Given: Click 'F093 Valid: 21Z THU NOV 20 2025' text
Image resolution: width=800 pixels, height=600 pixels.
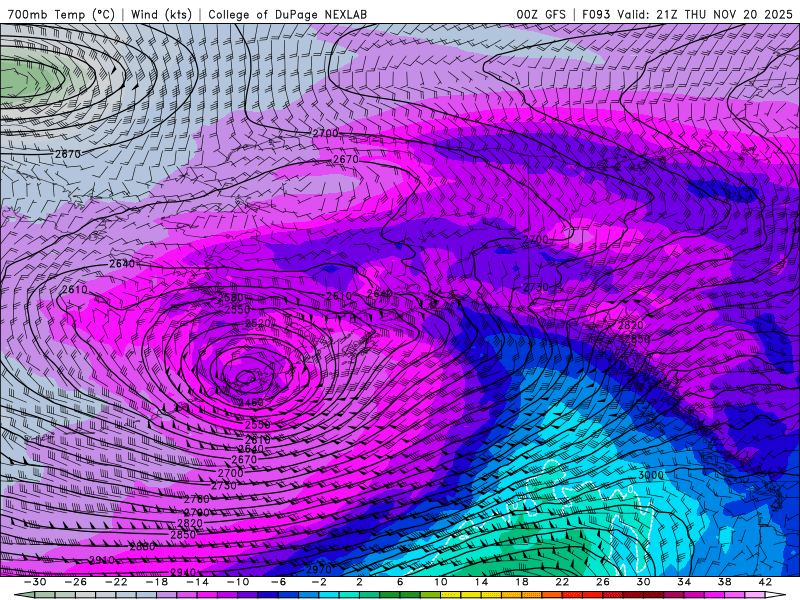Looking at the screenshot, I should click(688, 14).
